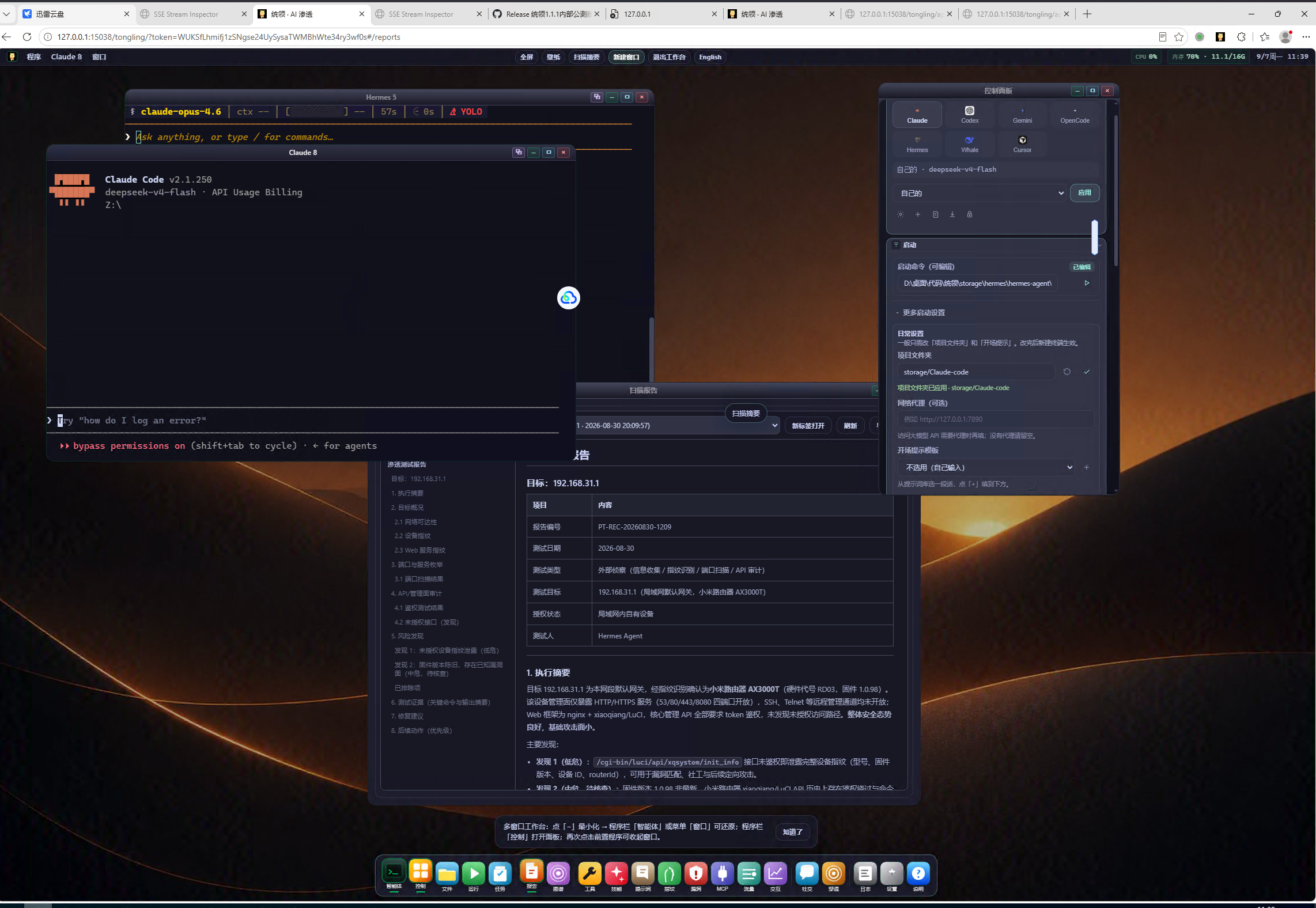Click the run arrow beside the launch command

coord(1087,283)
